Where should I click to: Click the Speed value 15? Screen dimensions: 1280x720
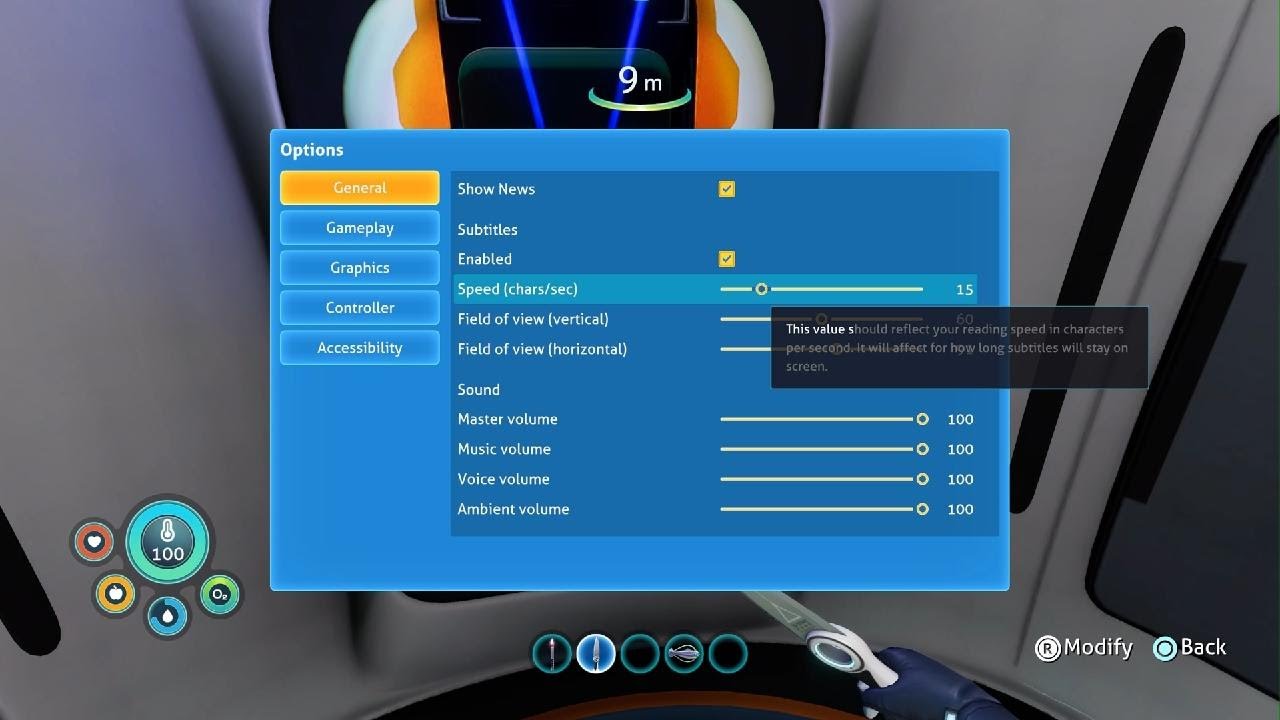[964, 289]
